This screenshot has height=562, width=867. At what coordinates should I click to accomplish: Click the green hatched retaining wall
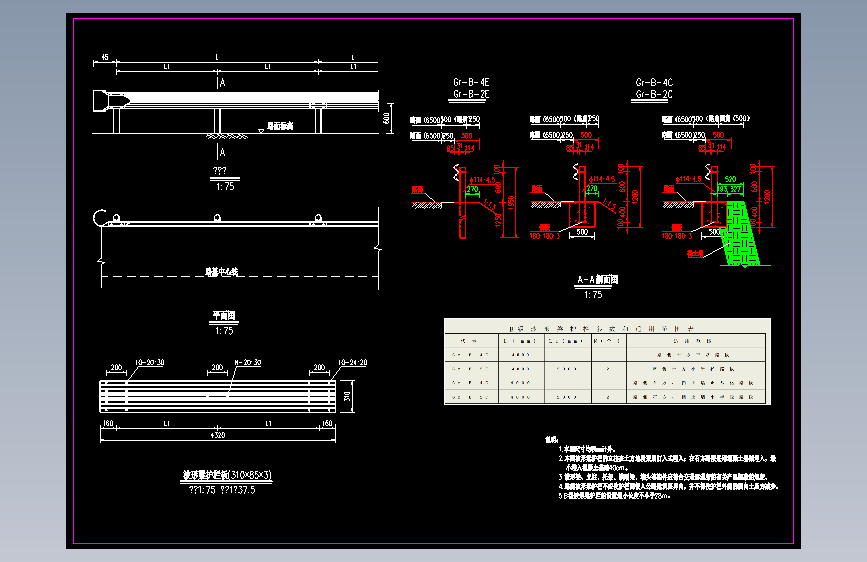coord(741,233)
